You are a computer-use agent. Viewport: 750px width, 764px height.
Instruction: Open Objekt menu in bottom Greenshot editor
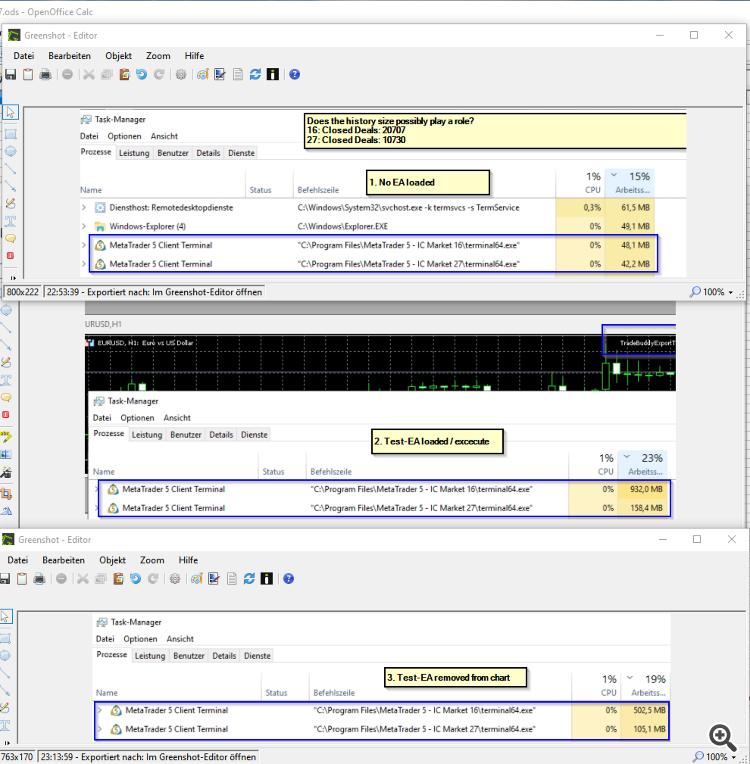(112, 560)
